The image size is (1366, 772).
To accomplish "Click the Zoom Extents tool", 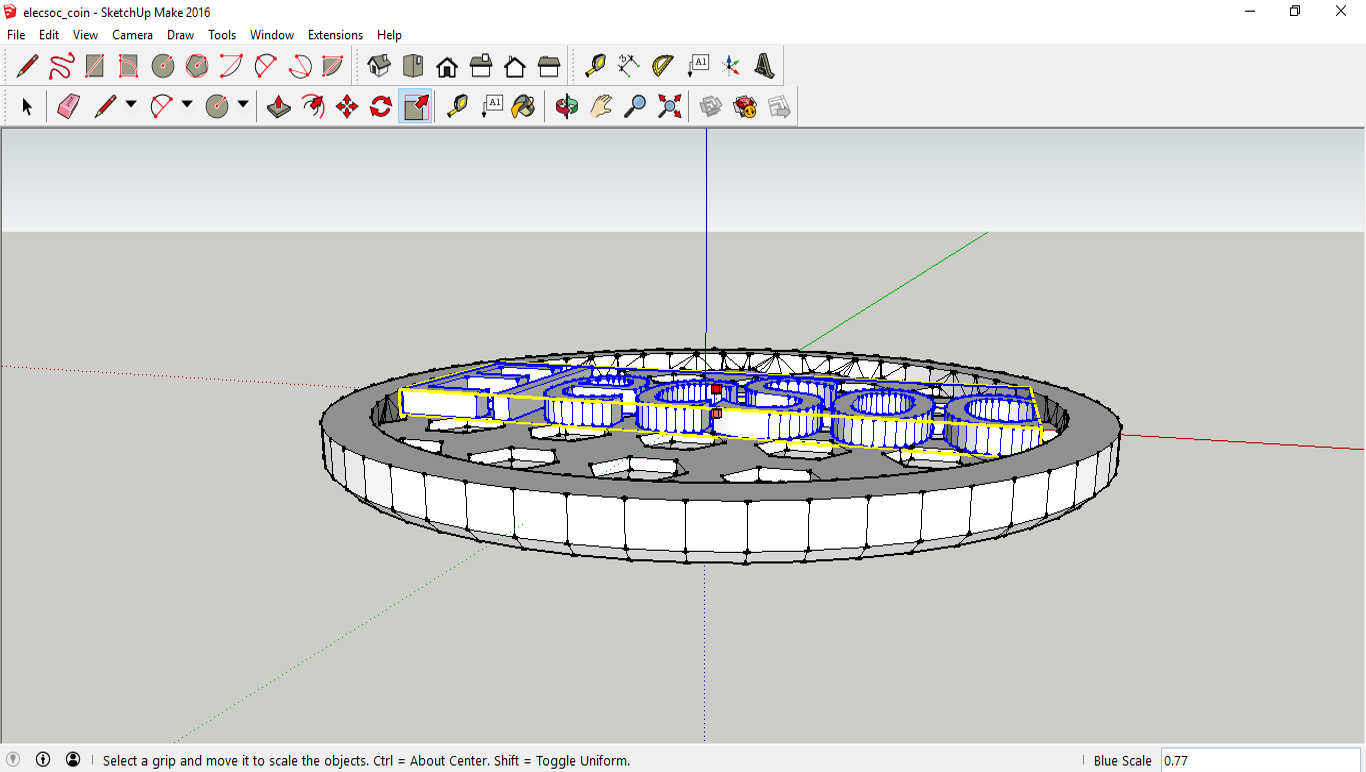I will coord(669,106).
